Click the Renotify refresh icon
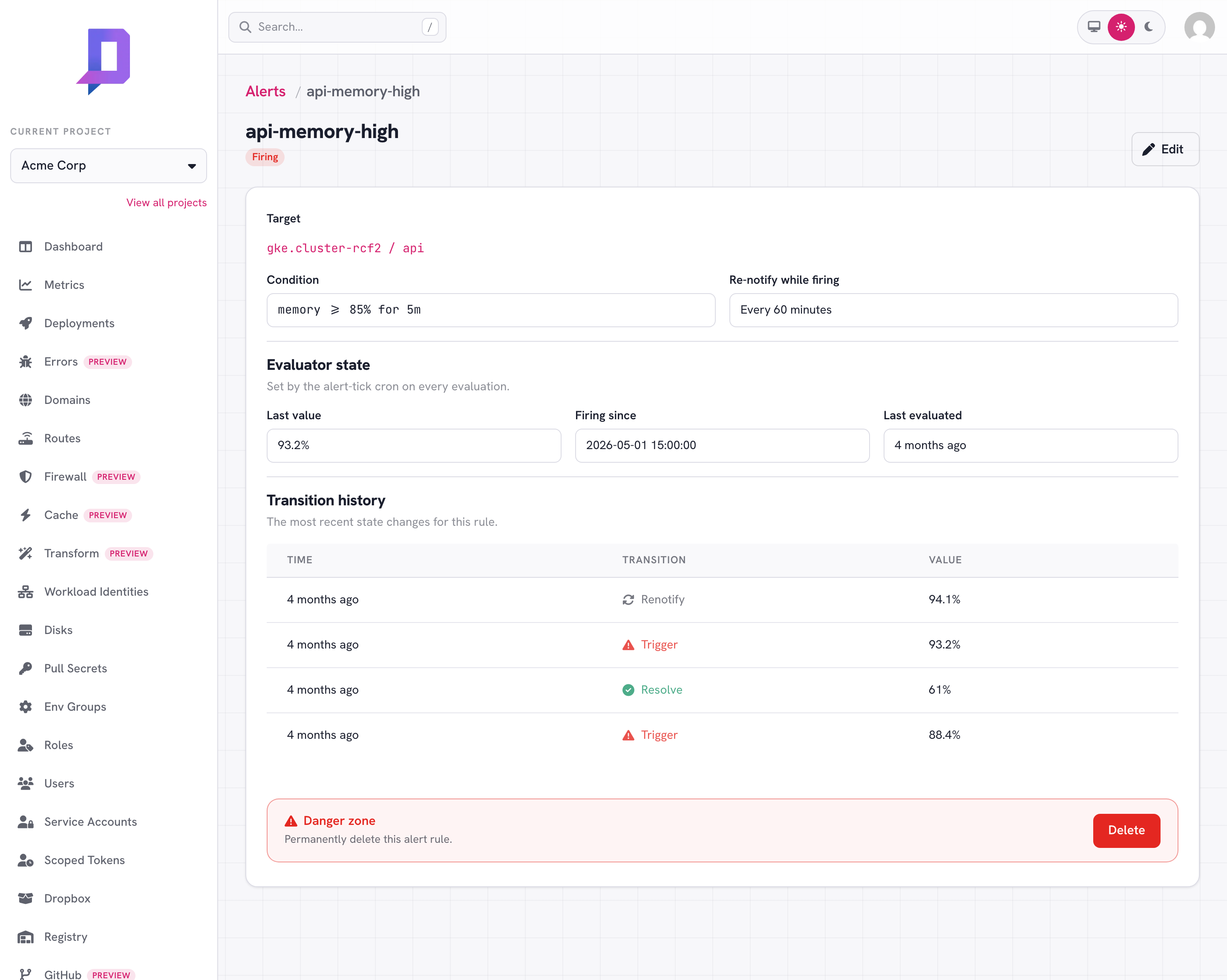 coord(628,600)
